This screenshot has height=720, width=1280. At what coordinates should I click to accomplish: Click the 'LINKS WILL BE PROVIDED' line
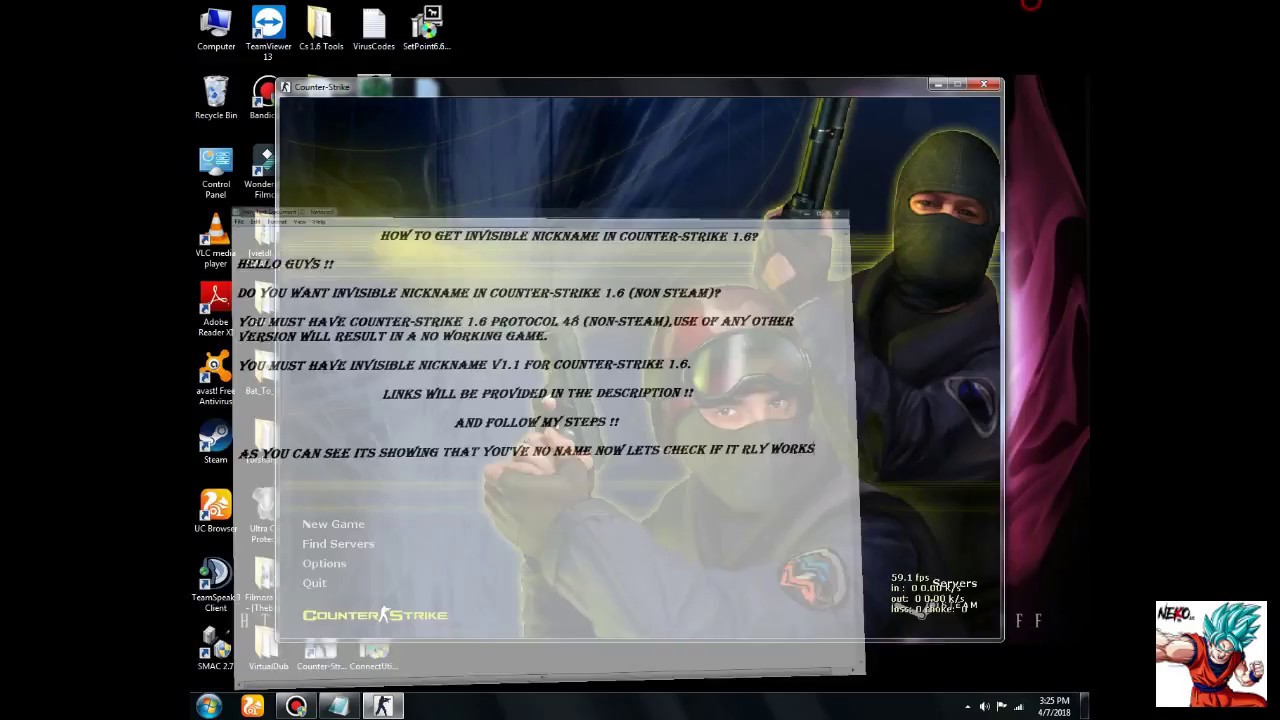tap(538, 393)
